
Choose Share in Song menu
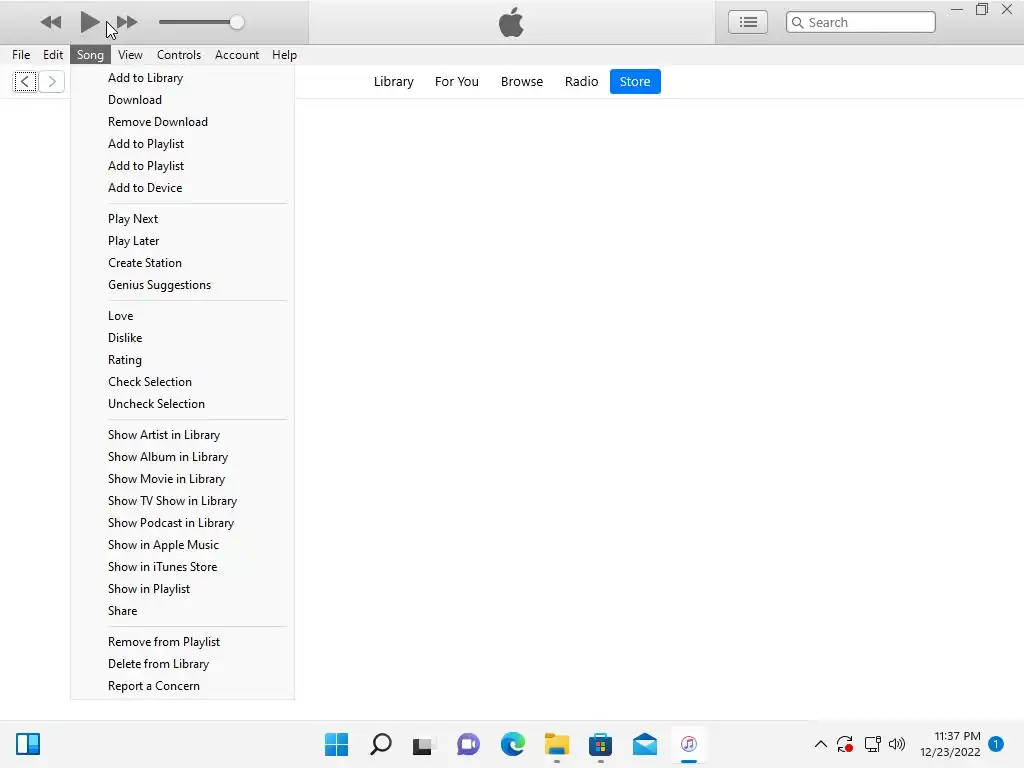pyautogui.click(x=182, y=611)
